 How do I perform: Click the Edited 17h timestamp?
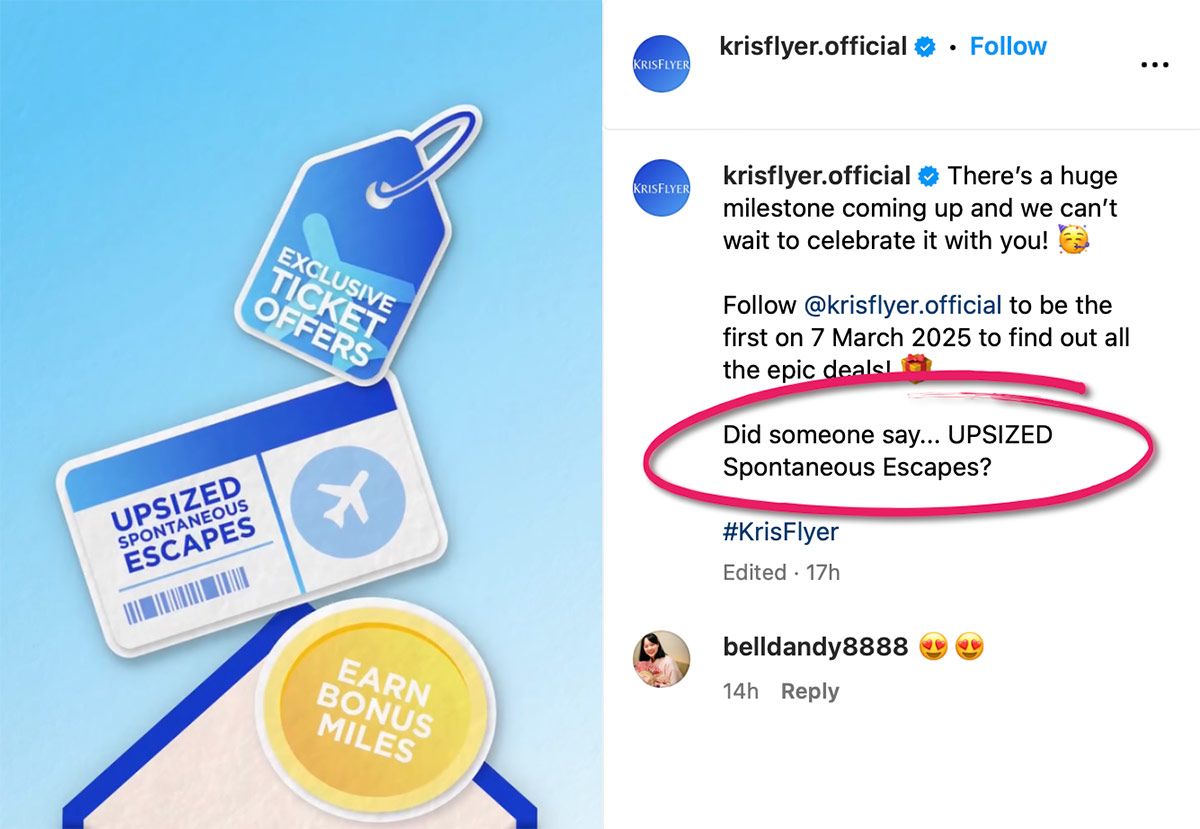coord(781,573)
